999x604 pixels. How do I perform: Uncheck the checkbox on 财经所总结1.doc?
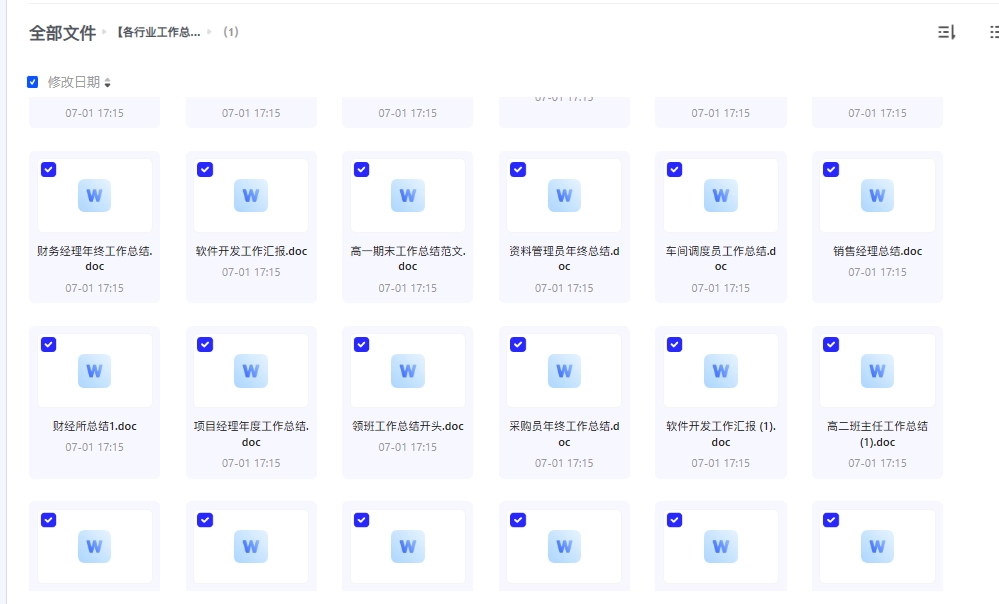pos(48,345)
